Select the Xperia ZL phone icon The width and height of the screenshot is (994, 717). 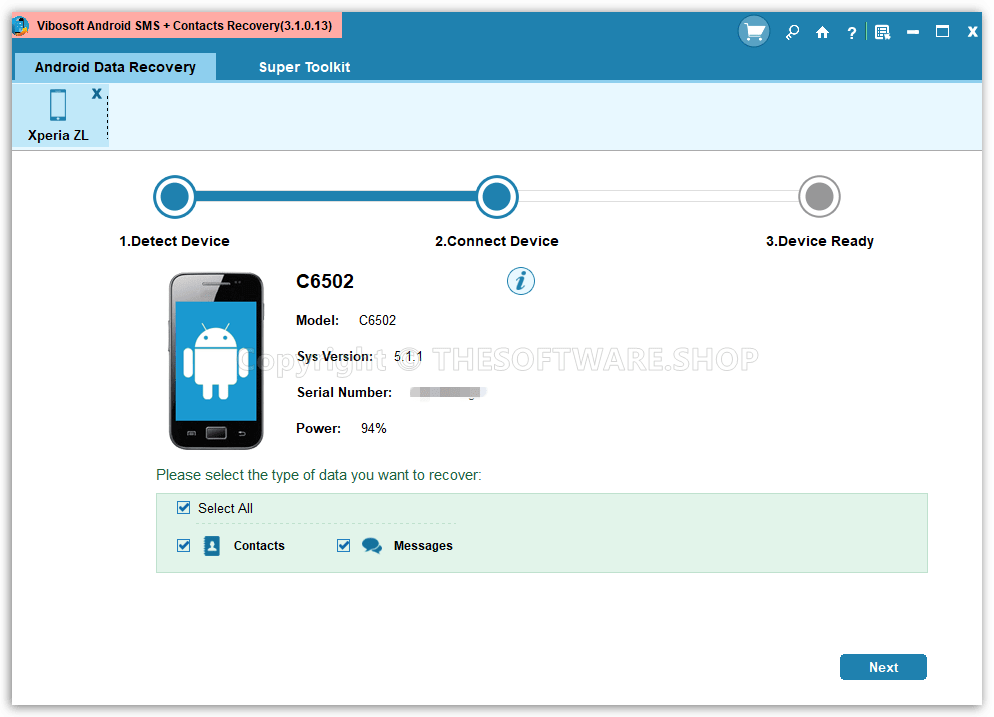[58, 105]
